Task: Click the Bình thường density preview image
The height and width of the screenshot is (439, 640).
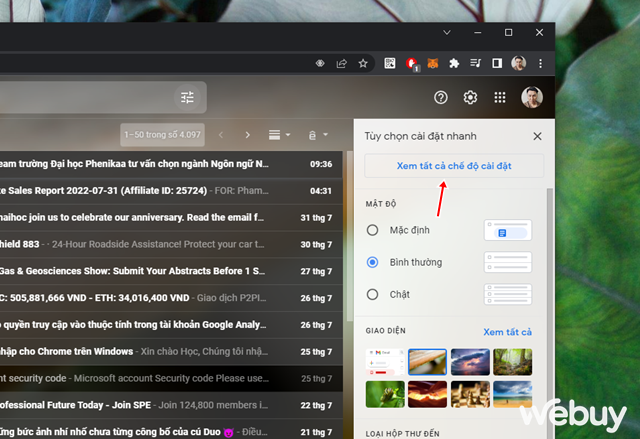Action: point(508,262)
